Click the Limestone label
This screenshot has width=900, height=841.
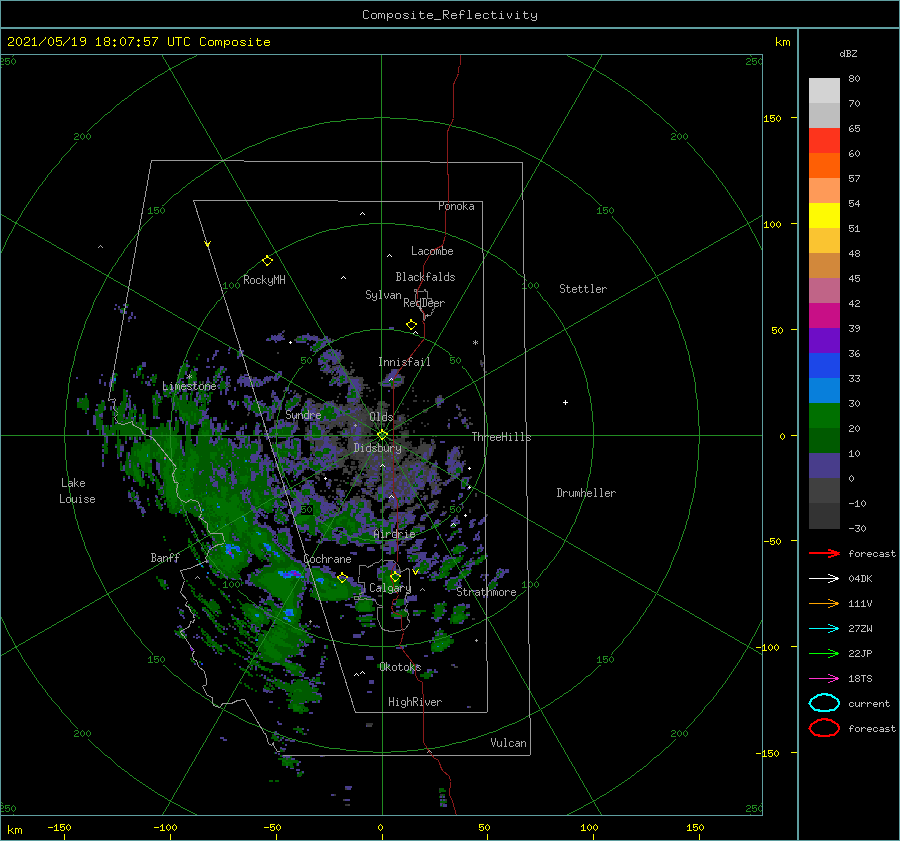click(x=189, y=386)
